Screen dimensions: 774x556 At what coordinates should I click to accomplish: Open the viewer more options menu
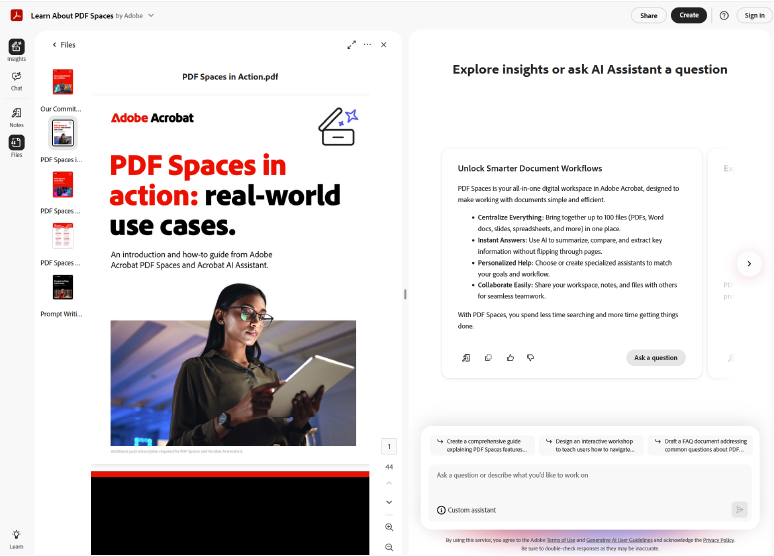[367, 44]
